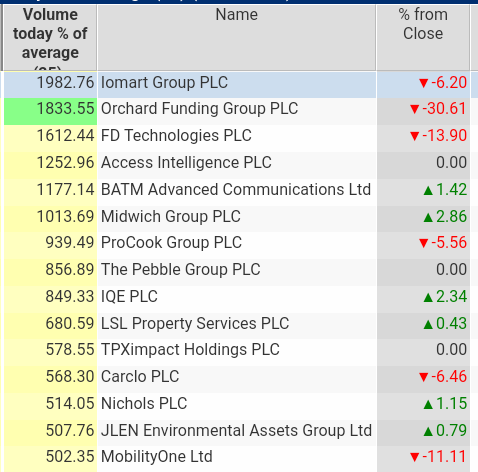This screenshot has width=478, height=472.
Task: Sort by Volume today % of average column
Action: pyautogui.click(x=50, y=37)
